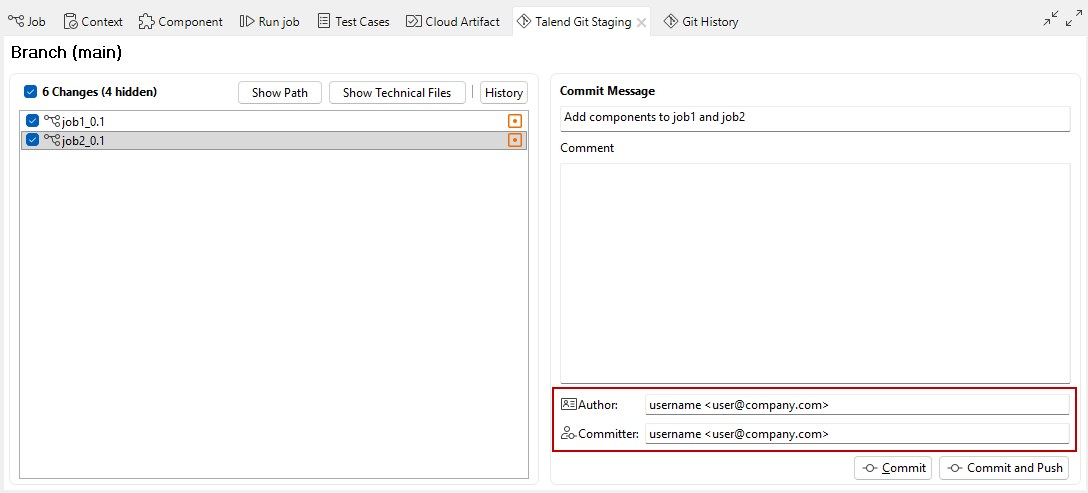Click the Talend Git Staging tab icon
This screenshot has width=1088, height=493.
[x=525, y=22]
